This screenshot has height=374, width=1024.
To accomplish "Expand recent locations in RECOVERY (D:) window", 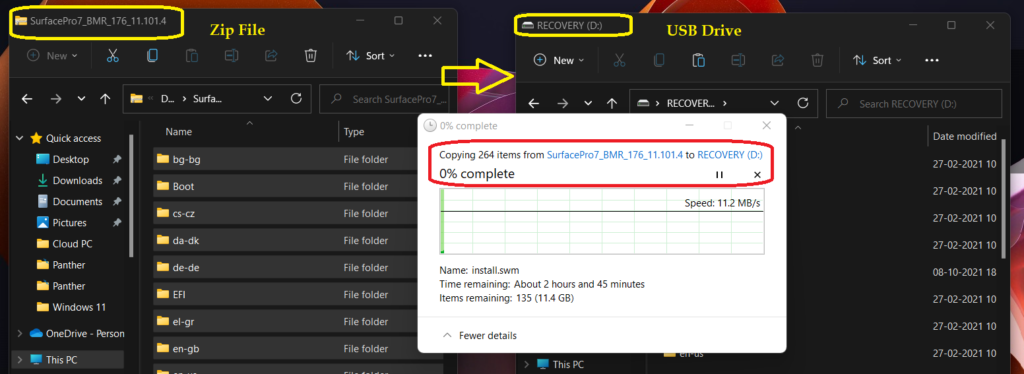I will pos(588,104).
